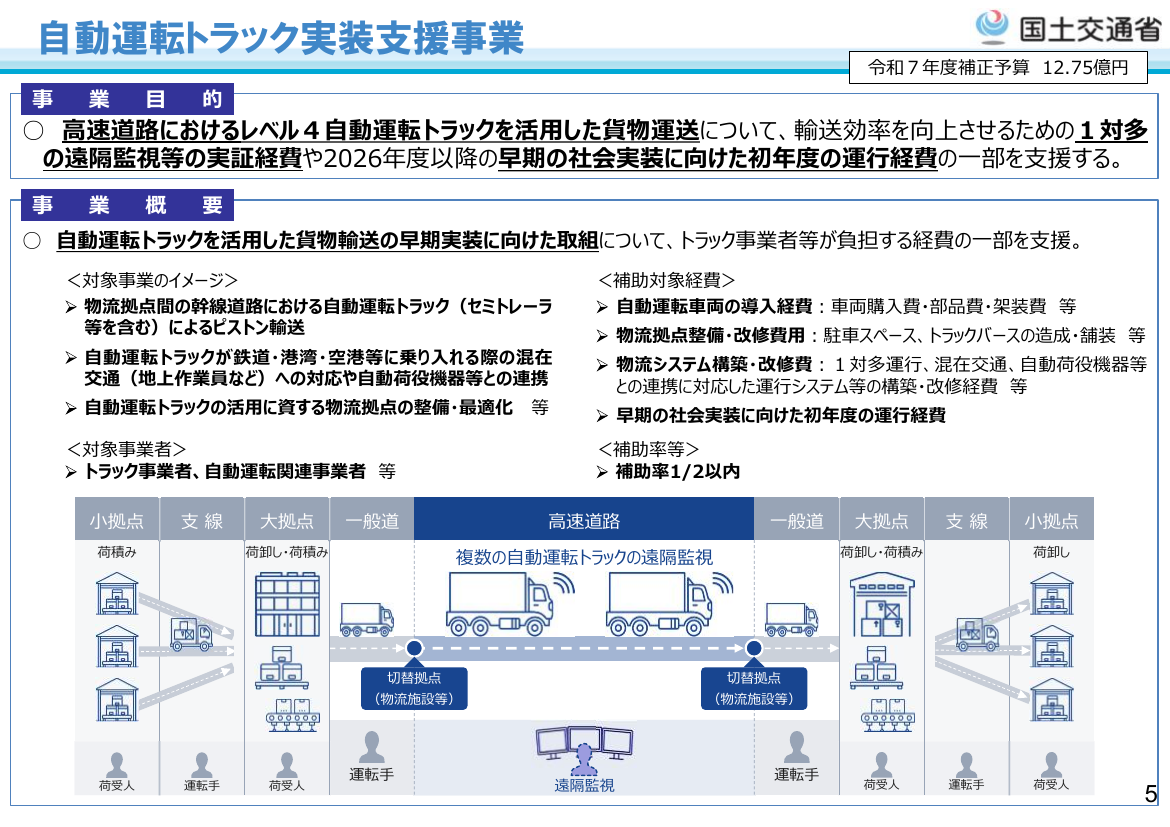
Task: Click the text 複数の自動運転トラックの遠隔監視
Action: [x=584, y=557]
